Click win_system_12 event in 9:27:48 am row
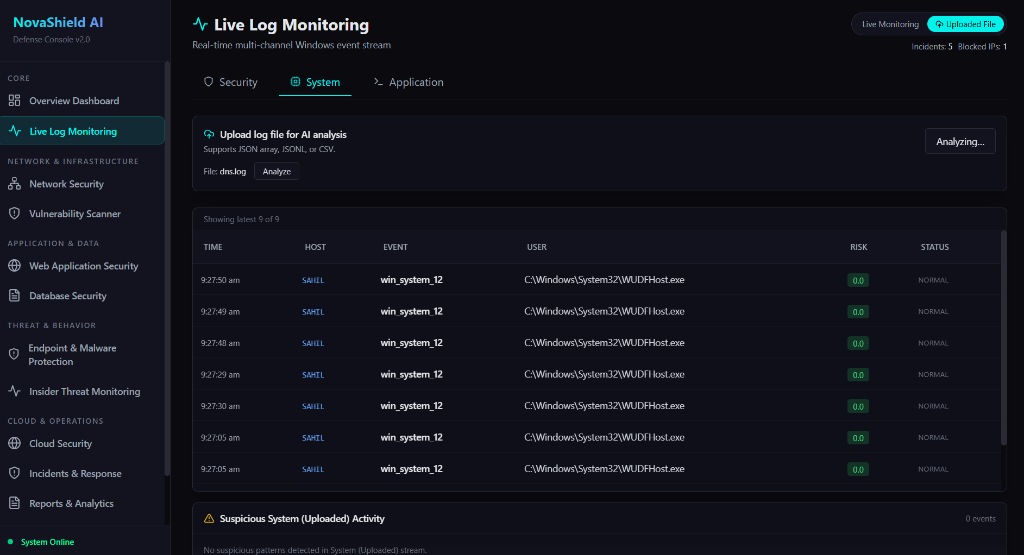 (411, 343)
